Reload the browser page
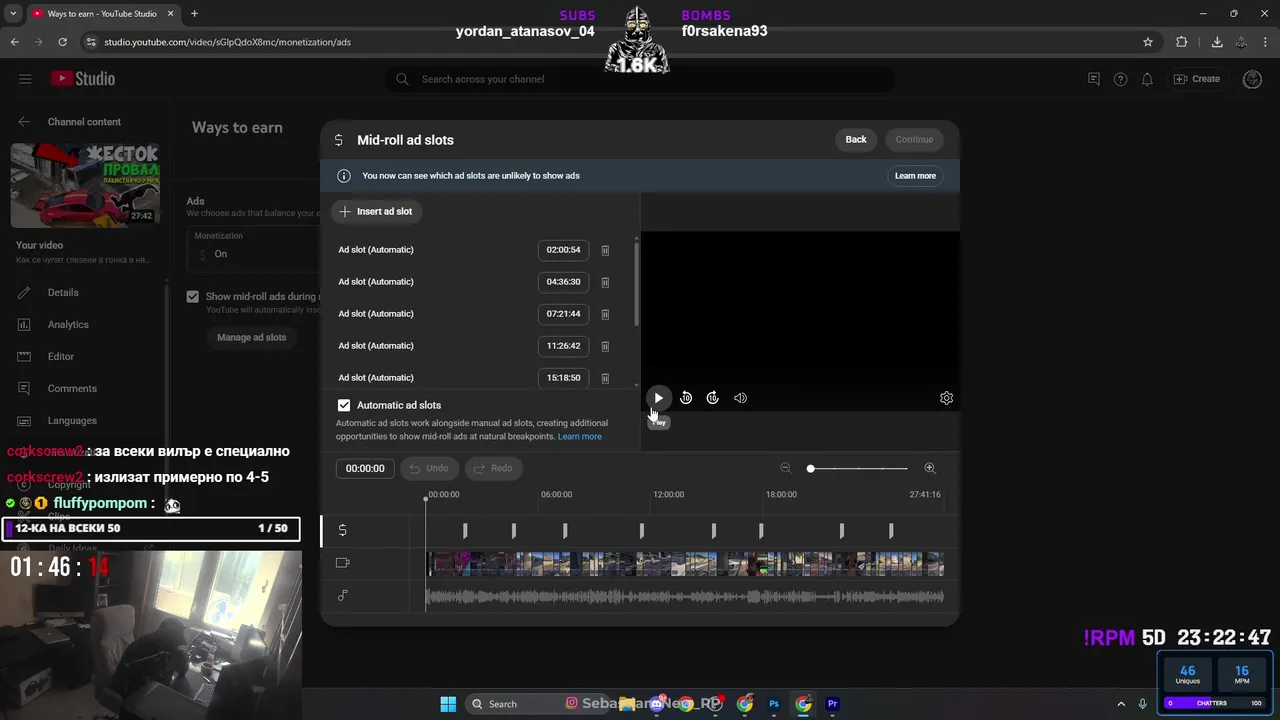 62,42
